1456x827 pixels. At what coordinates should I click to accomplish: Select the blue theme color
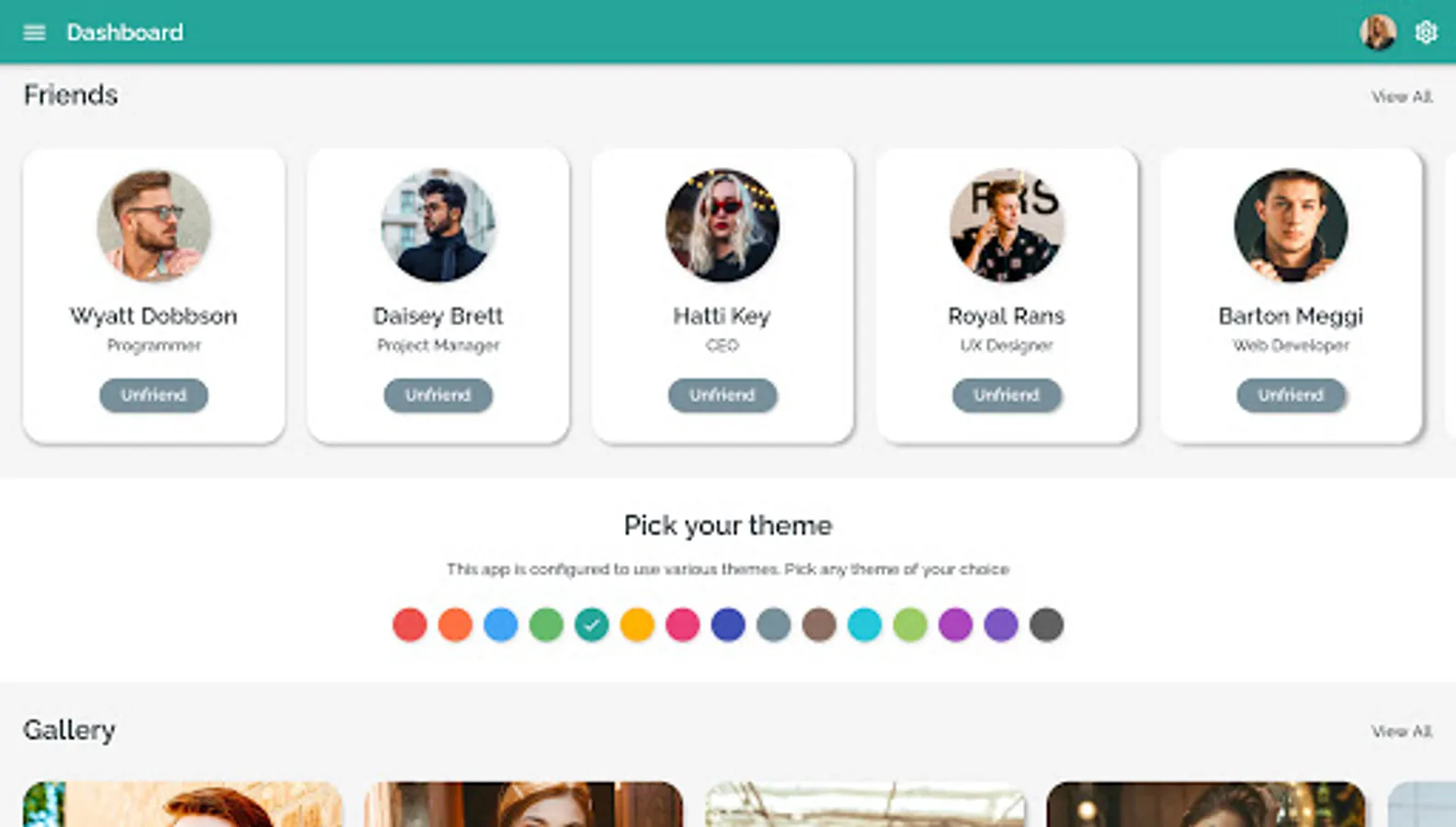coord(501,625)
